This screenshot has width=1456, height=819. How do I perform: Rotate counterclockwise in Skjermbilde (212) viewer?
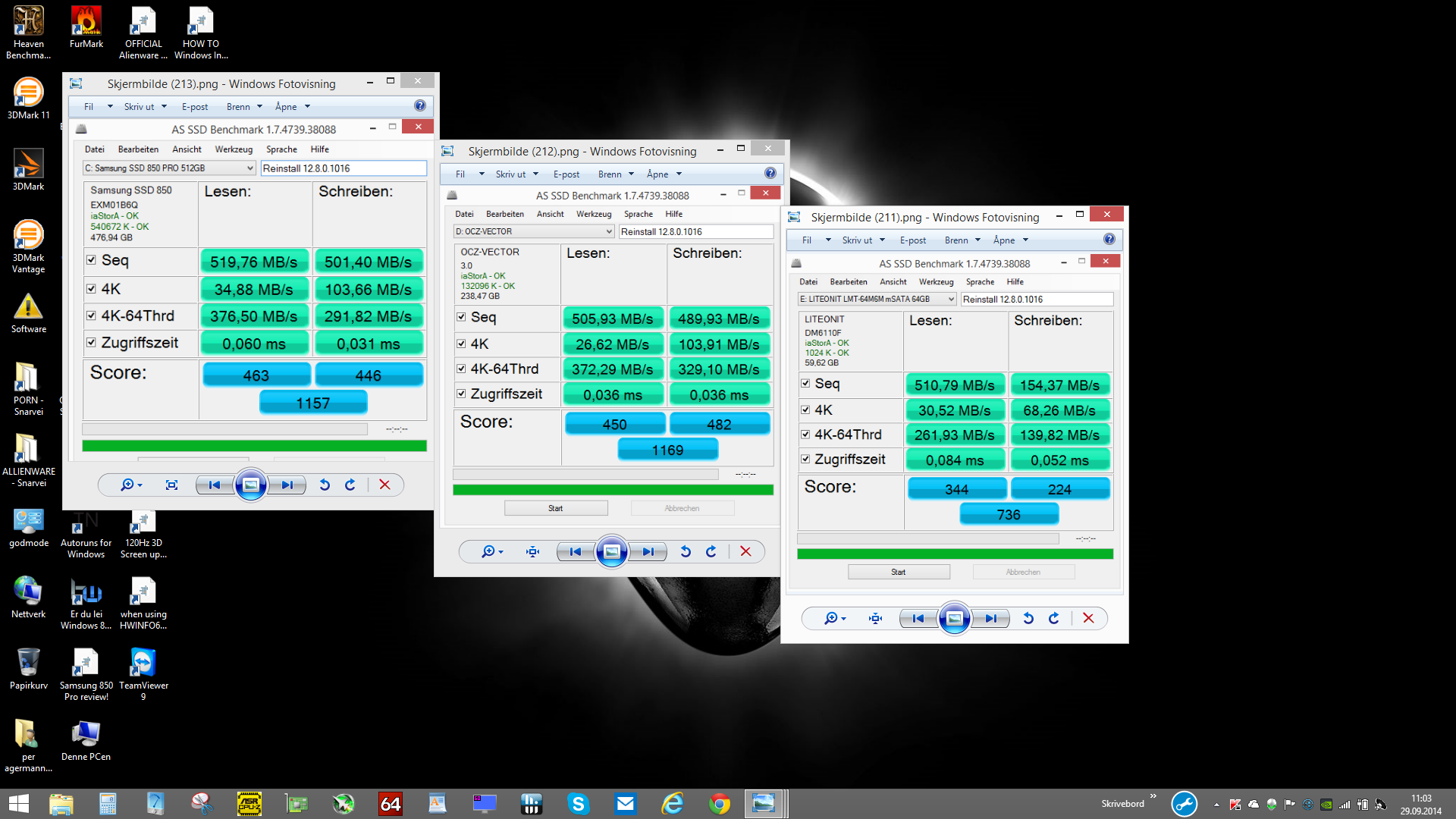click(686, 552)
